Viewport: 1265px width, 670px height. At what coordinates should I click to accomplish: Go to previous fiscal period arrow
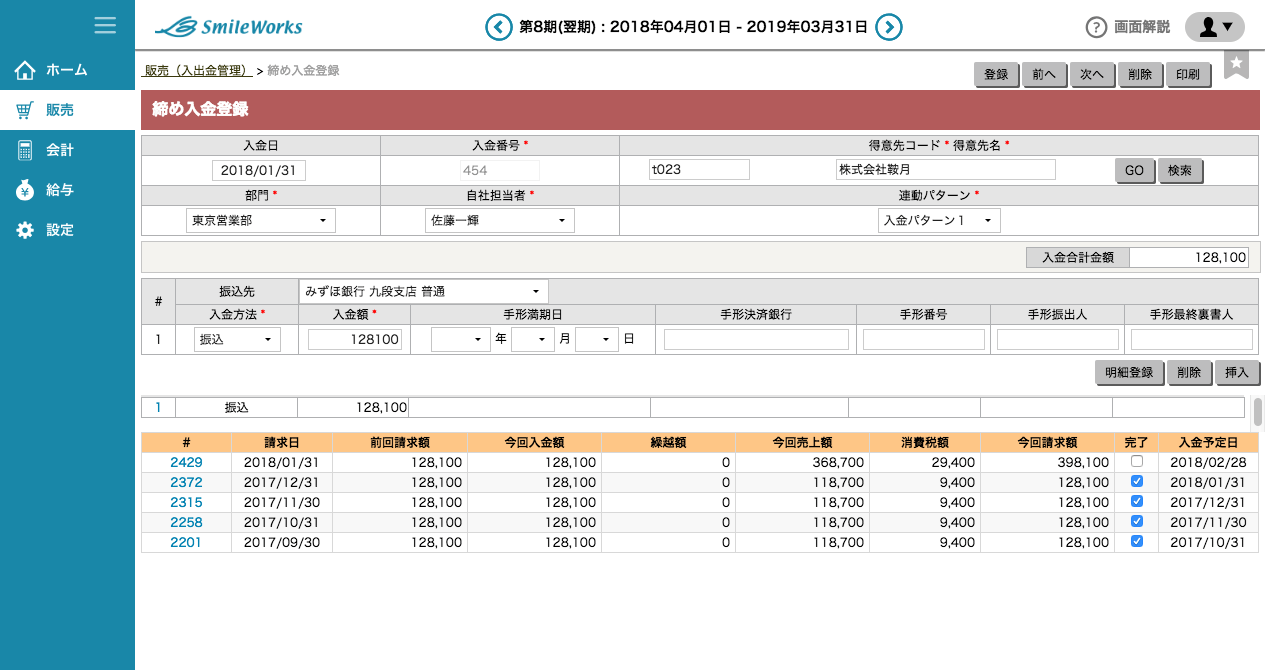pyautogui.click(x=498, y=27)
